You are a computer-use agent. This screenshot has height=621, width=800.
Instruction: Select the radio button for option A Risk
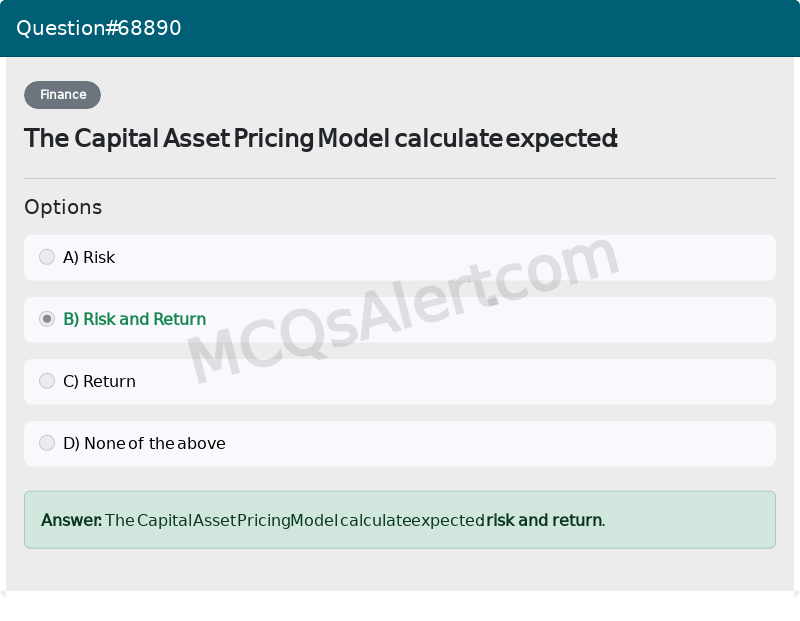coord(47,257)
